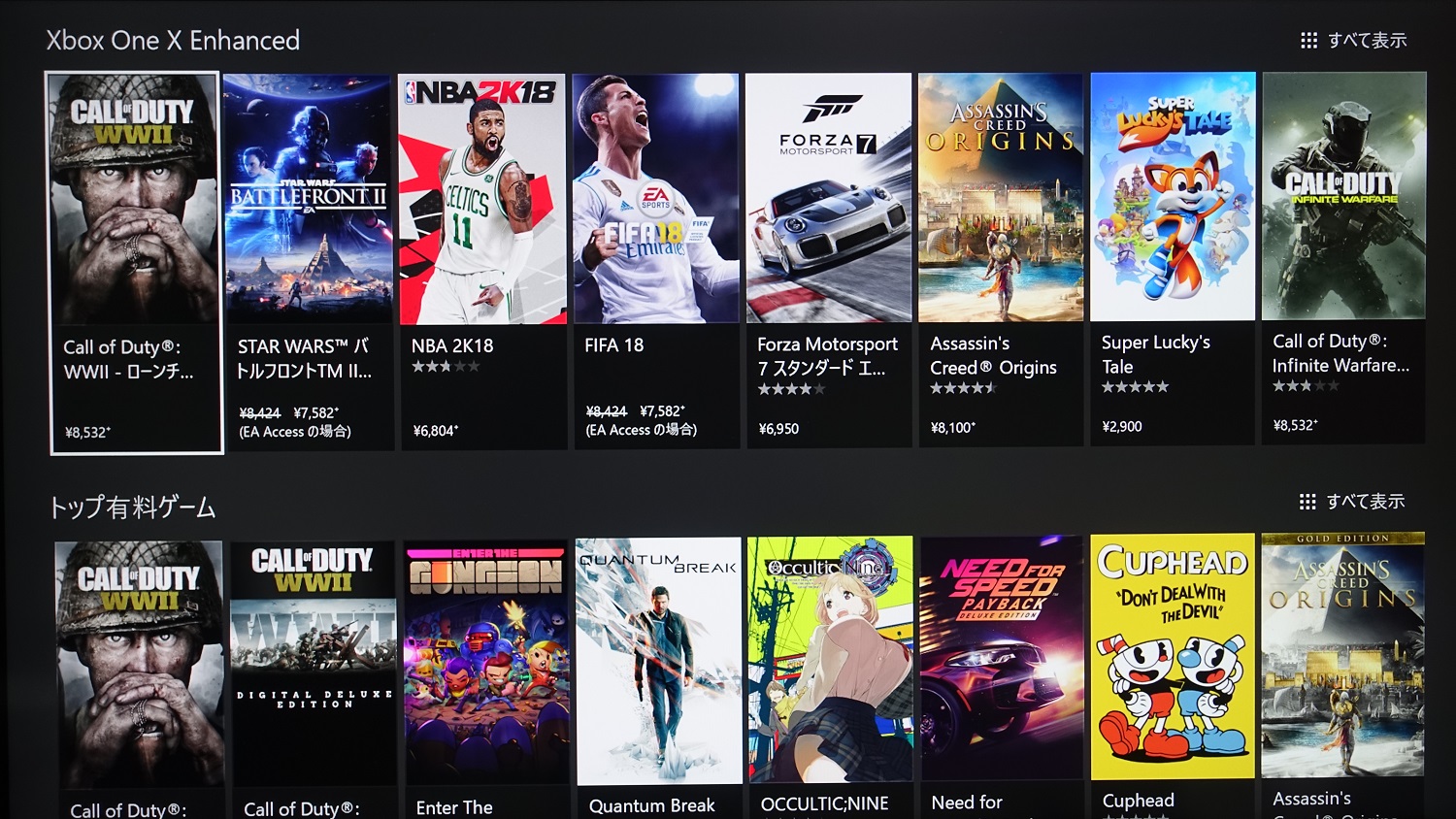Open the Cuphead cover art
Image resolution: width=1456 pixels, height=819 pixels.
[x=1173, y=656]
